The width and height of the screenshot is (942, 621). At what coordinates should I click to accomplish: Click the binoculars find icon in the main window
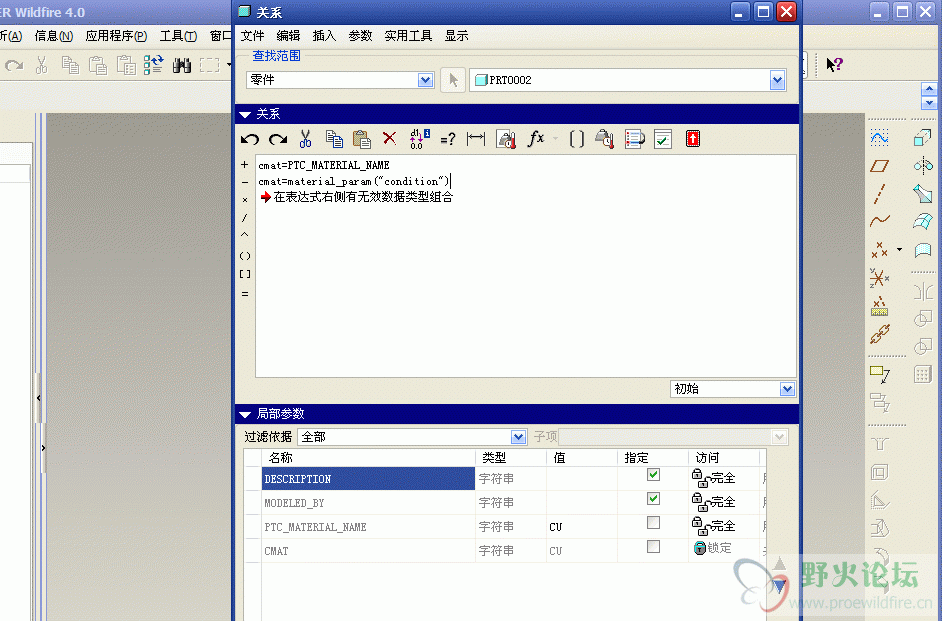(x=181, y=65)
